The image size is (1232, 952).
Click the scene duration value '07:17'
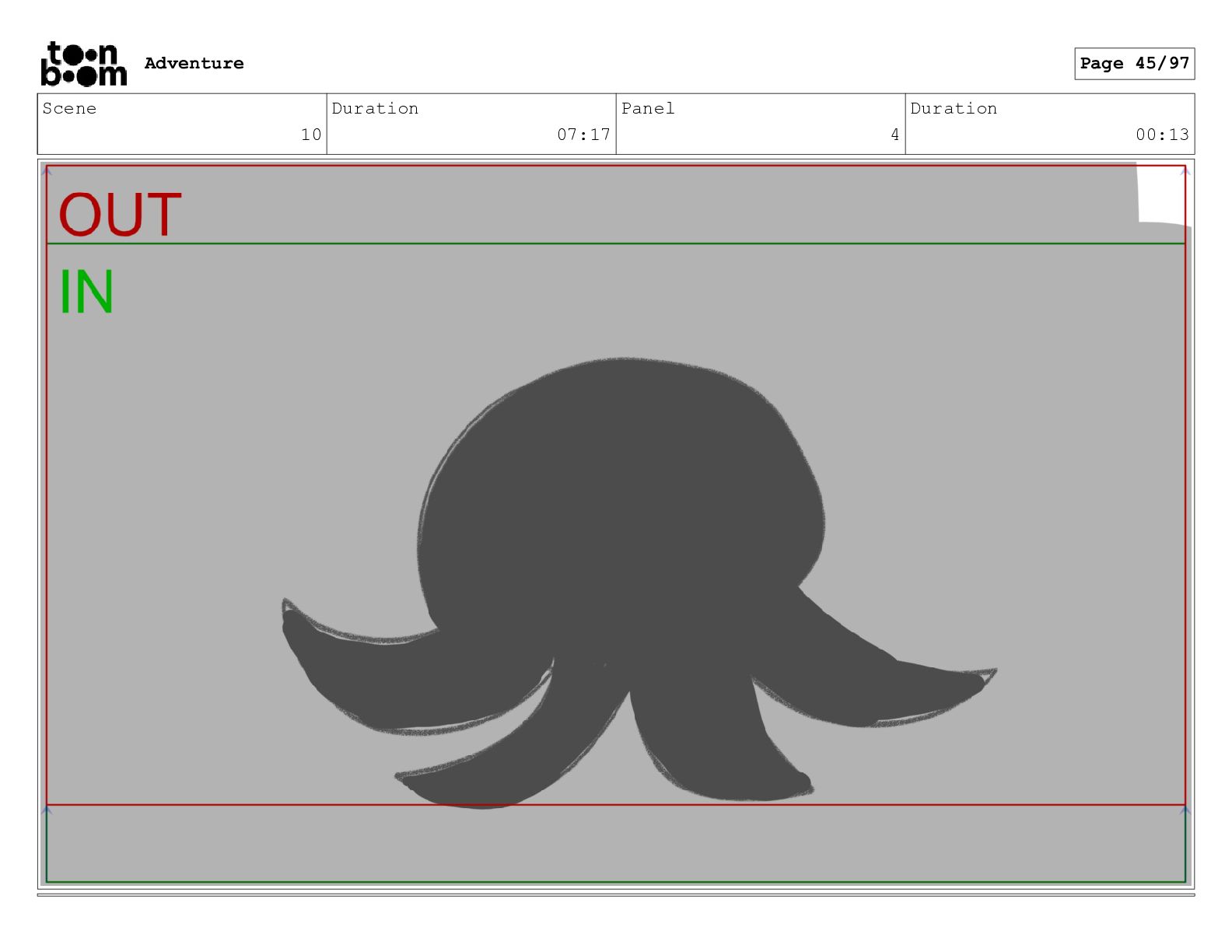(583, 135)
